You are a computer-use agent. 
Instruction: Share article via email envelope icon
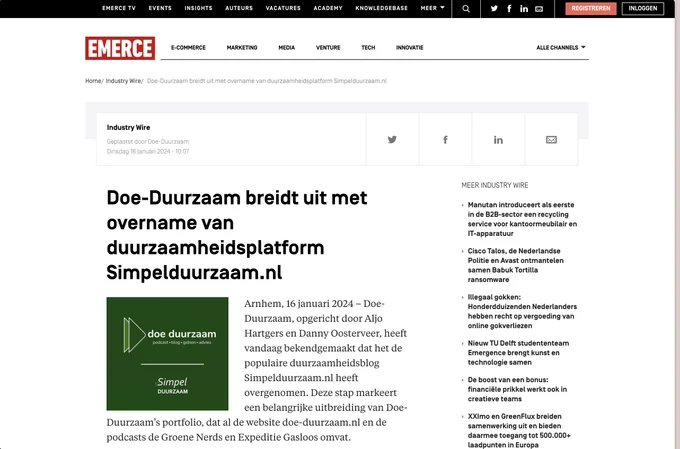tap(551, 139)
